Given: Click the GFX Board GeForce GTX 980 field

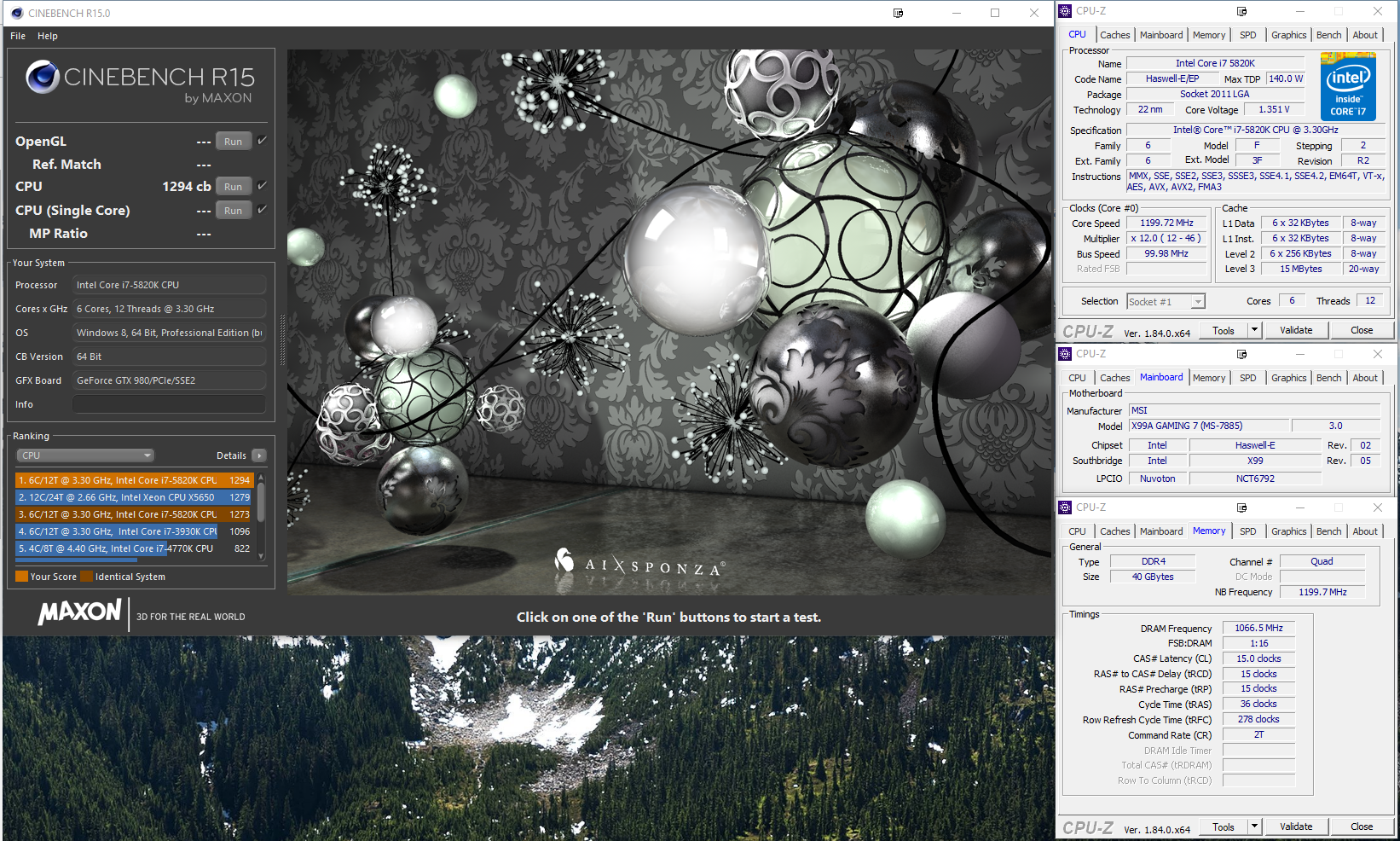Looking at the screenshot, I should click(169, 380).
